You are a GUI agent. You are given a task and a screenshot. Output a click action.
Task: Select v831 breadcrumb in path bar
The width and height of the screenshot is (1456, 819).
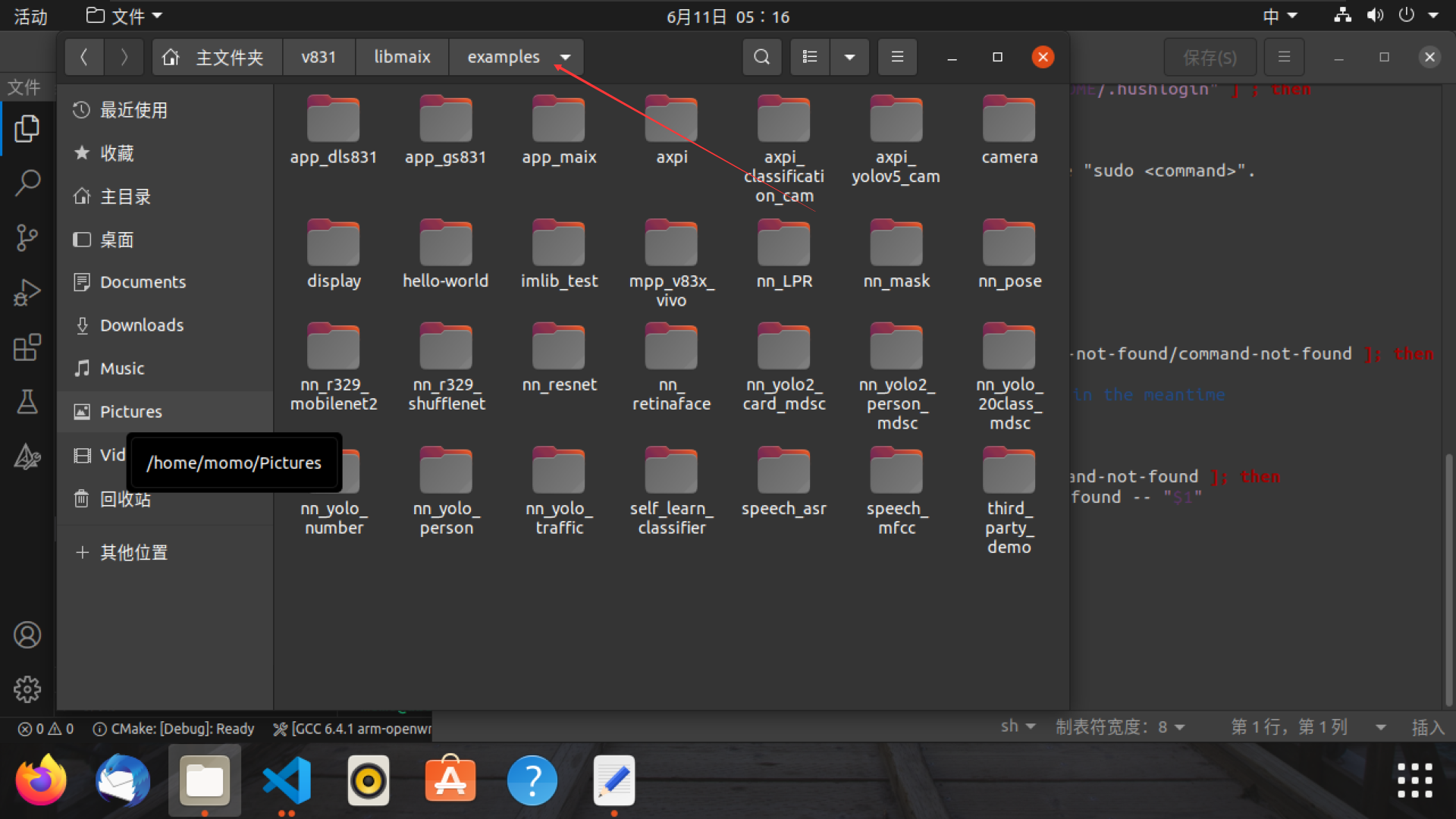[x=318, y=57]
